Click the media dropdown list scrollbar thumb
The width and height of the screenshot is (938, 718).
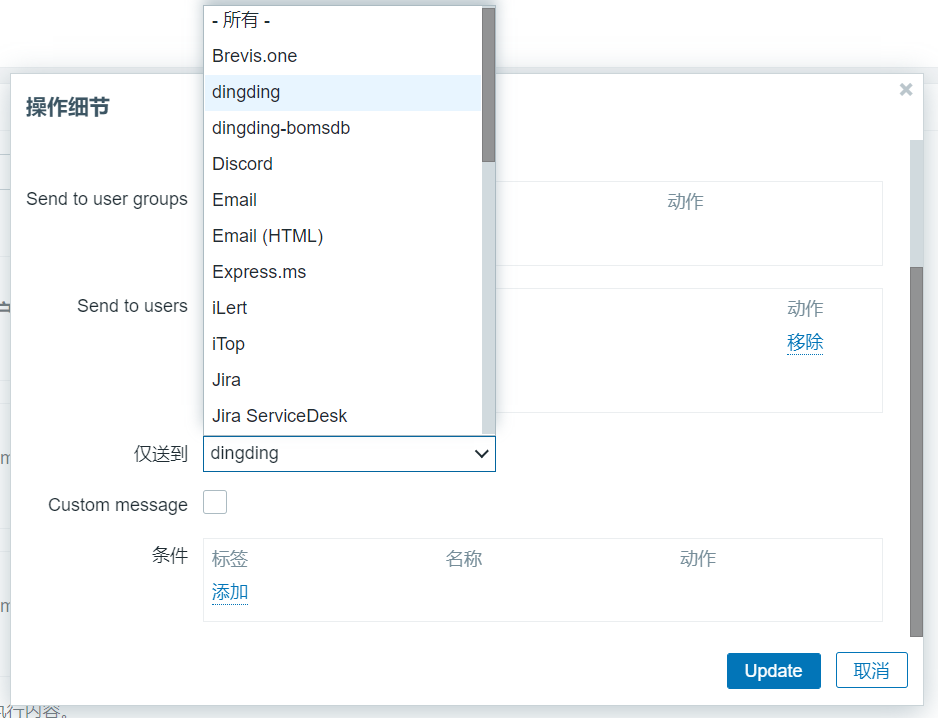pyautogui.click(x=489, y=84)
